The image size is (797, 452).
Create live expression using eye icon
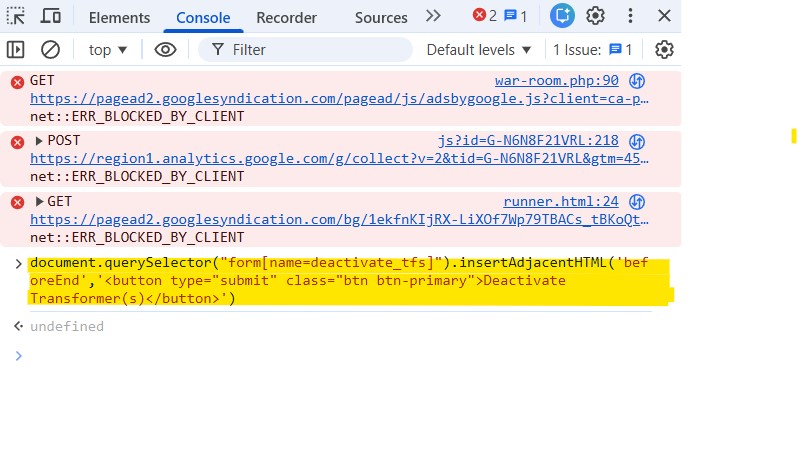tap(165, 50)
